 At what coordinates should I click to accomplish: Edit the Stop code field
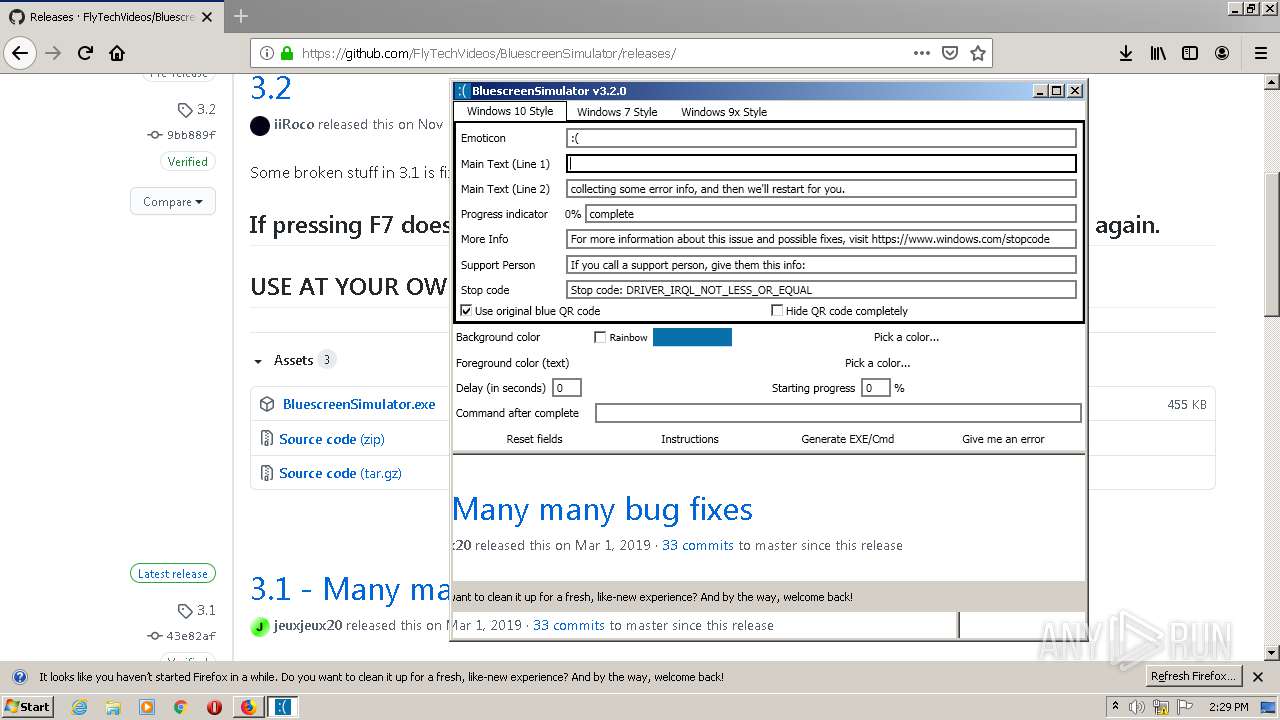coord(821,290)
